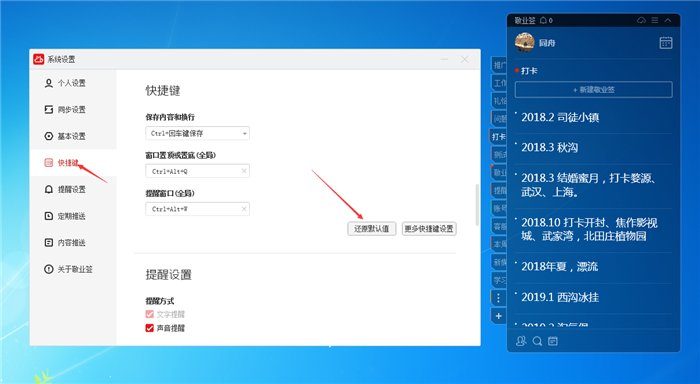Screen dimensions: 700x384
Task: Open the 保存内容和换行 dropdown
Action: click(197, 133)
